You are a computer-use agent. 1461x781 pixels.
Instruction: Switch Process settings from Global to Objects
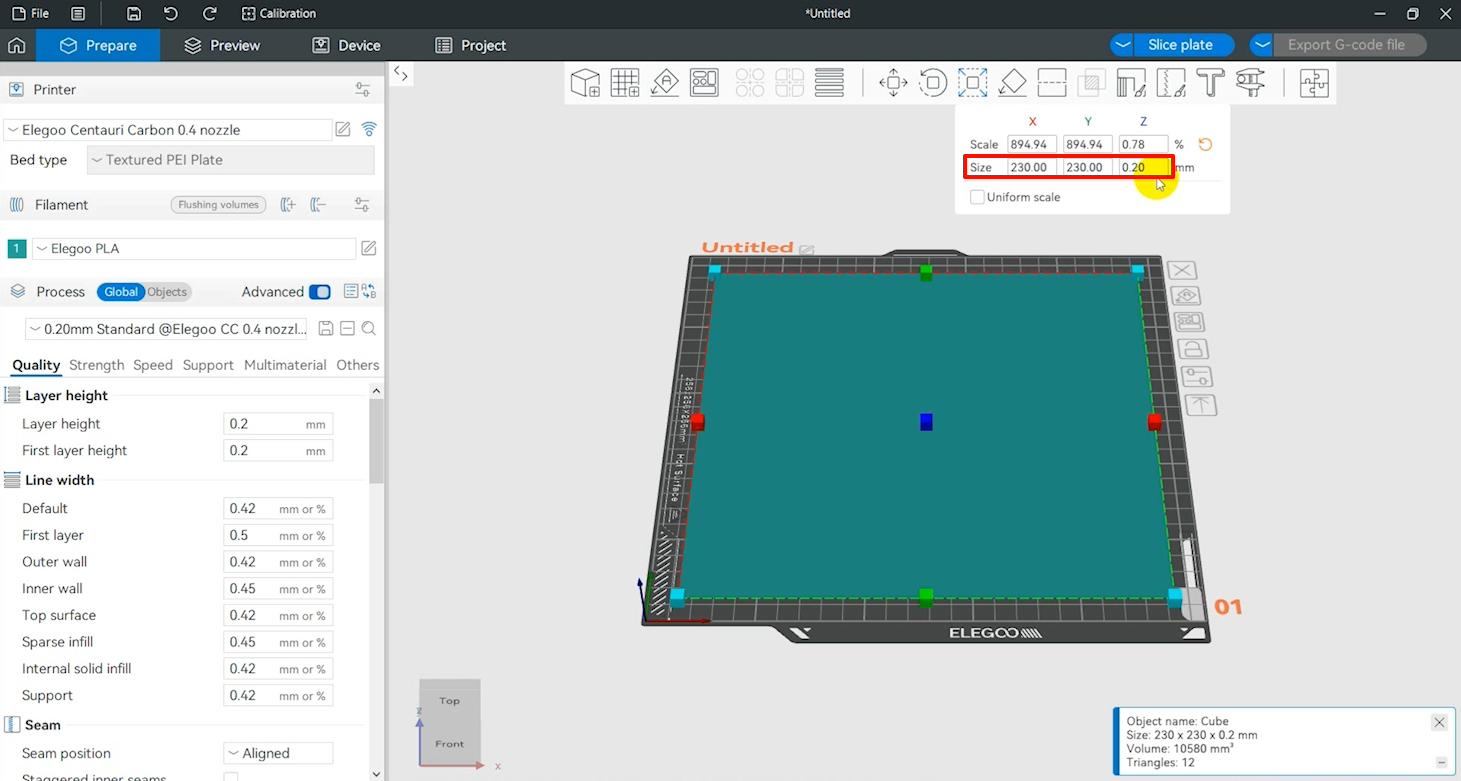tap(169, 292)
